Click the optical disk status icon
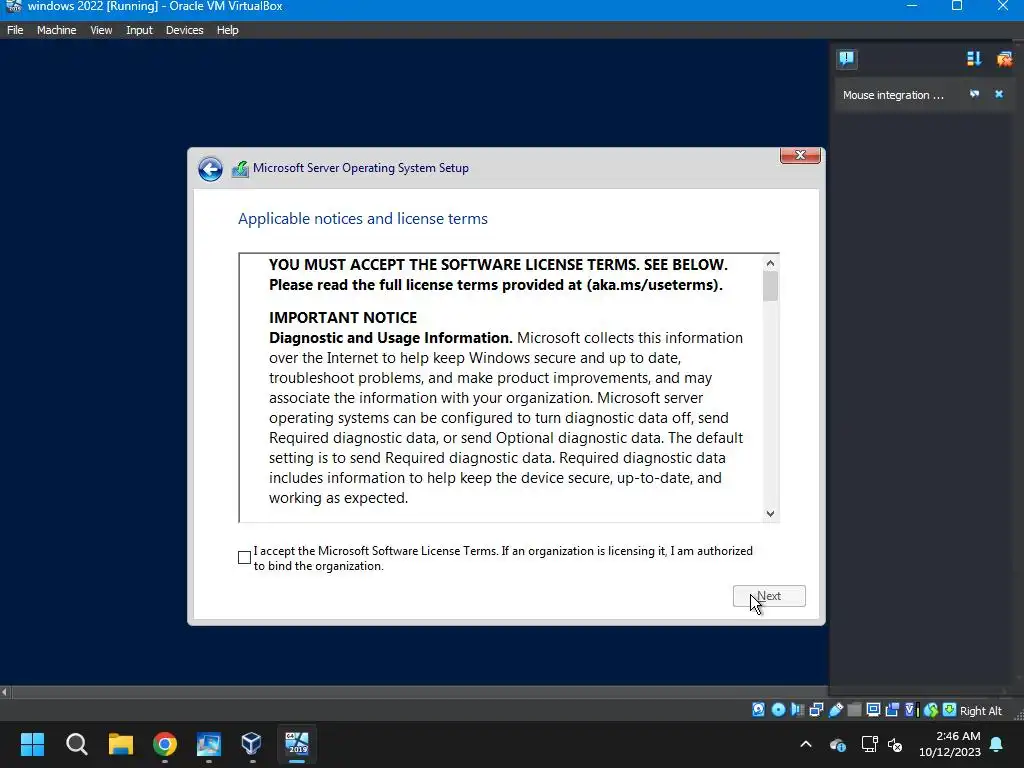Image resolution: width=1024 pixels, height=768 pixels. 778,710
